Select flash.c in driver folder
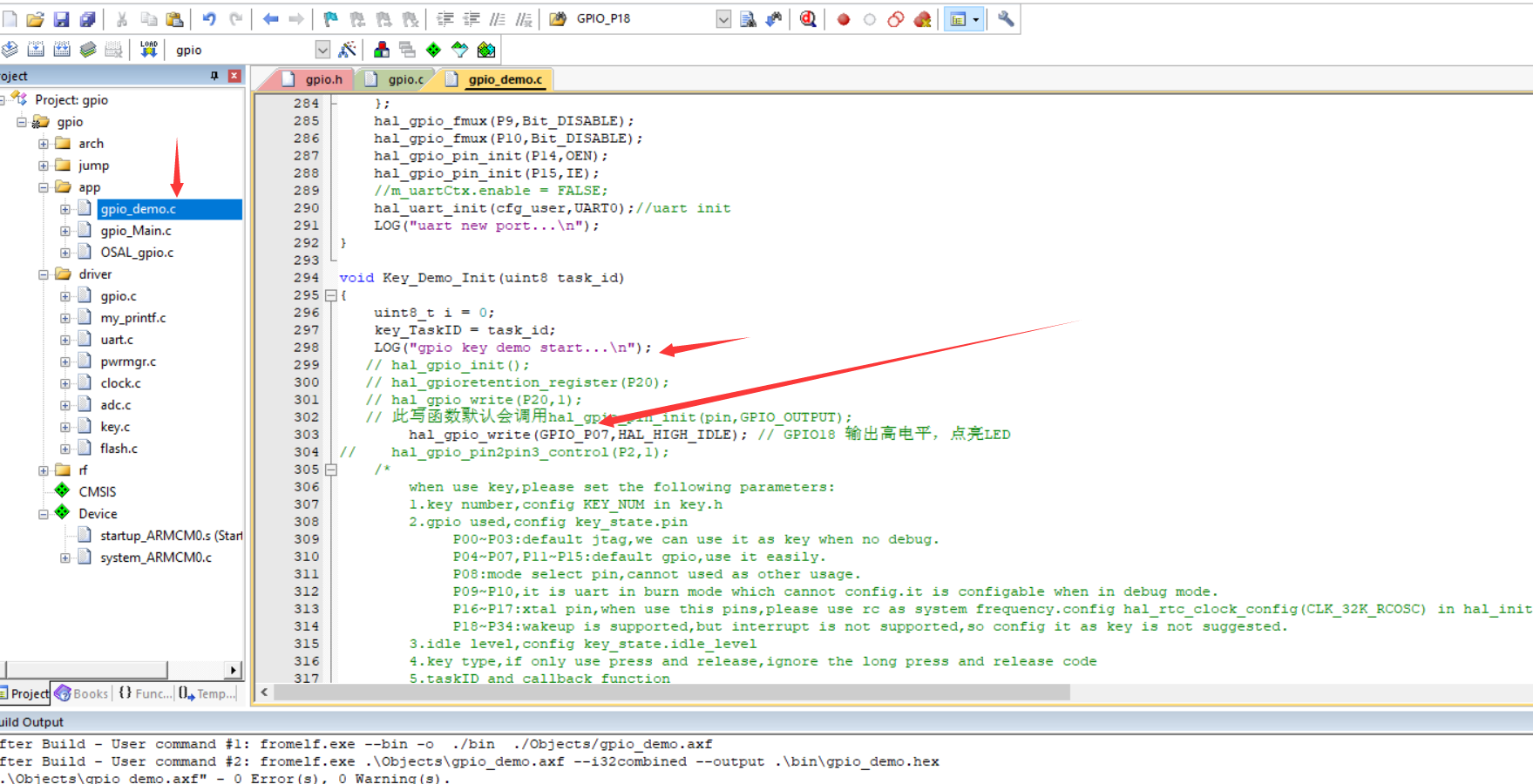The height and width of the screenshot is (784, 1533). coord(119,449)
